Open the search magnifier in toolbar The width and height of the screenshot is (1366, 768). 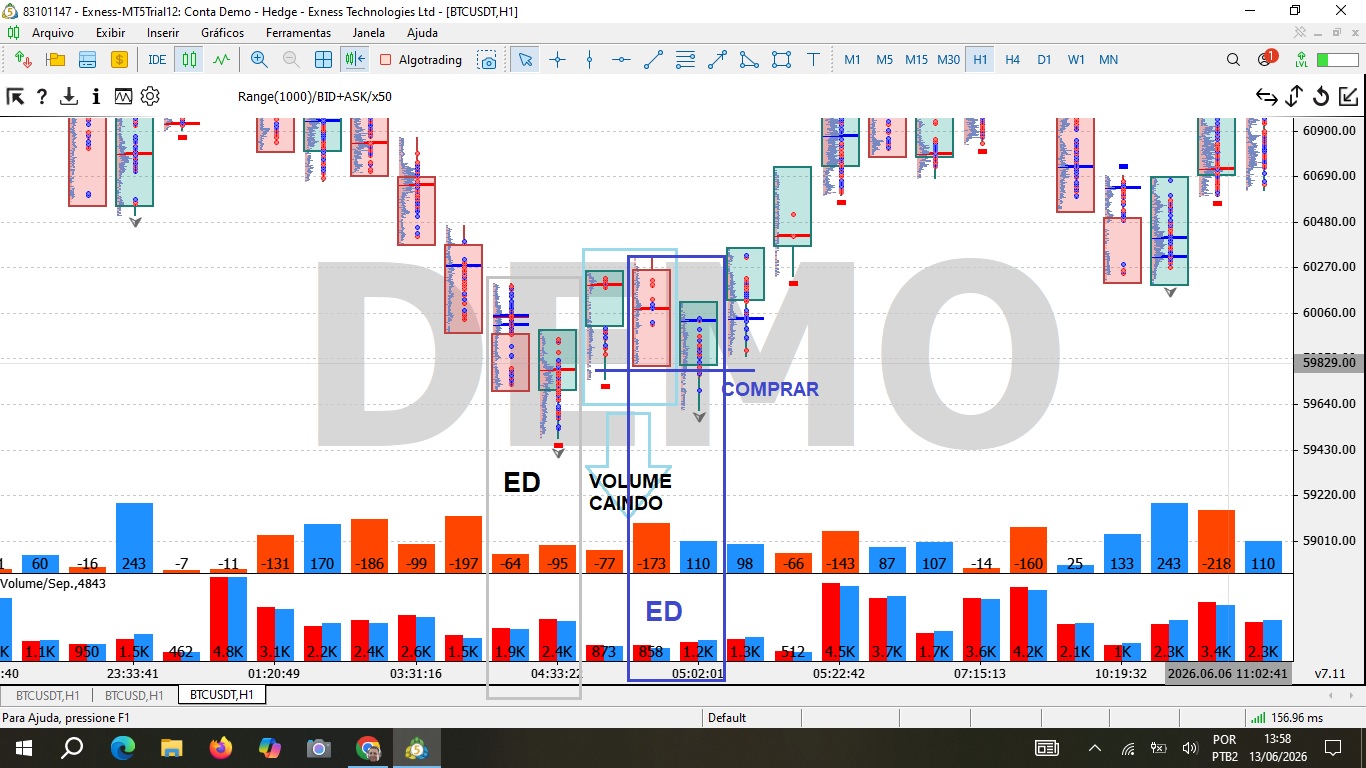click(x=1233, y=60)
